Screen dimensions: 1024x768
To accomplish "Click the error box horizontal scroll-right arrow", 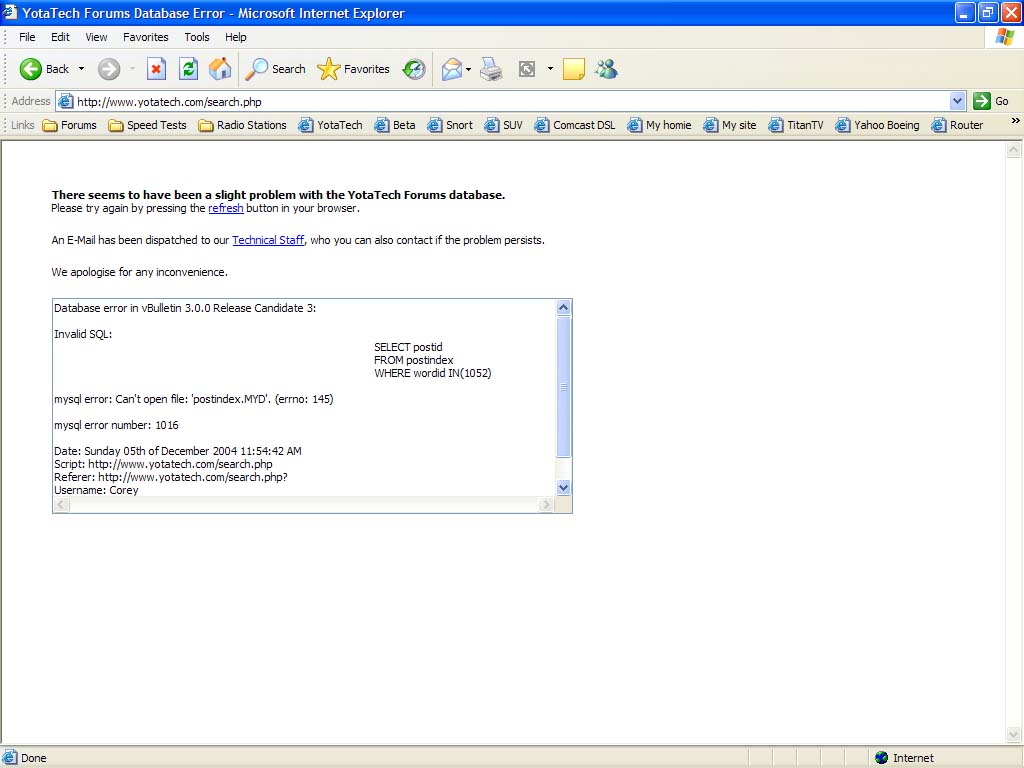I will (547, 504).
